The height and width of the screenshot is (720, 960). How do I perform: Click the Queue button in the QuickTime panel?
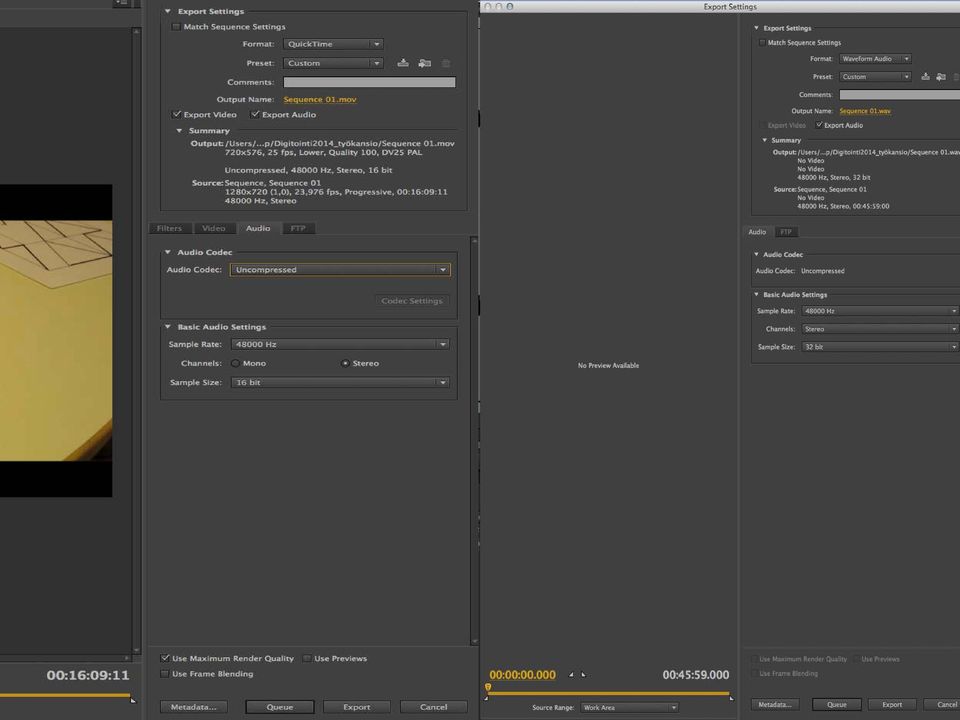[280, 707]
